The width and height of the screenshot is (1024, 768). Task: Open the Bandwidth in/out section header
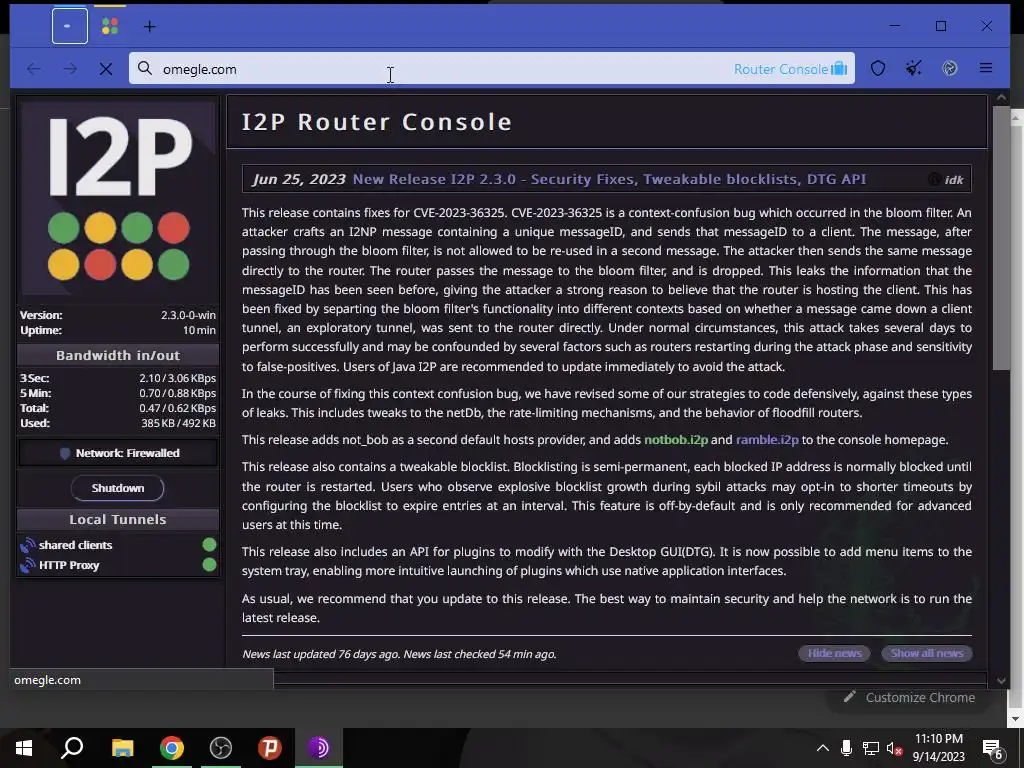coord(118,355)
